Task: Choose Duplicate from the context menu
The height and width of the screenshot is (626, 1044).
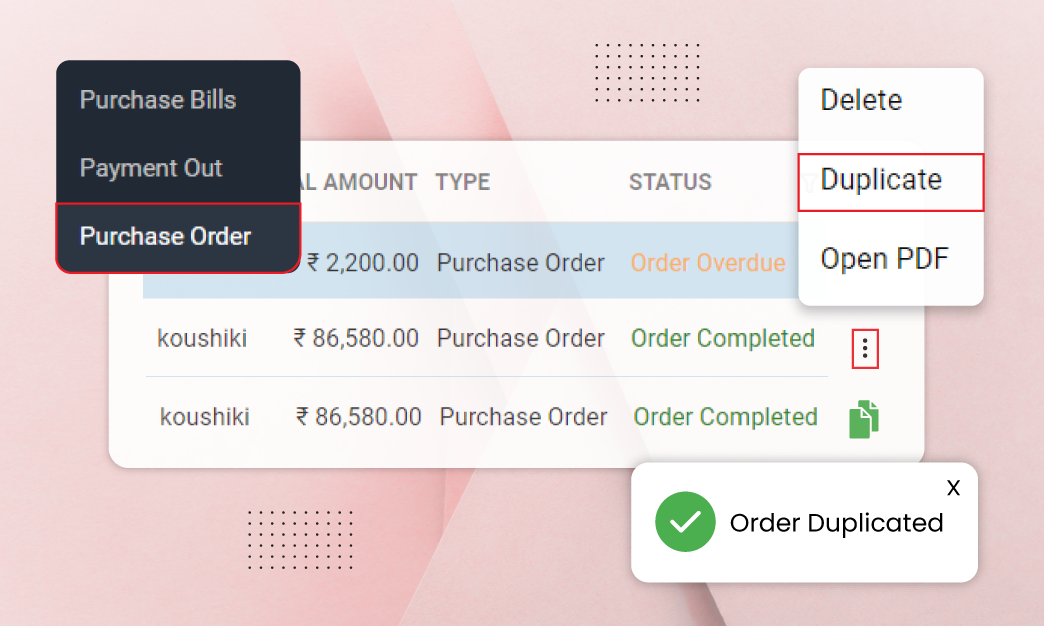Action: [880, 181]
